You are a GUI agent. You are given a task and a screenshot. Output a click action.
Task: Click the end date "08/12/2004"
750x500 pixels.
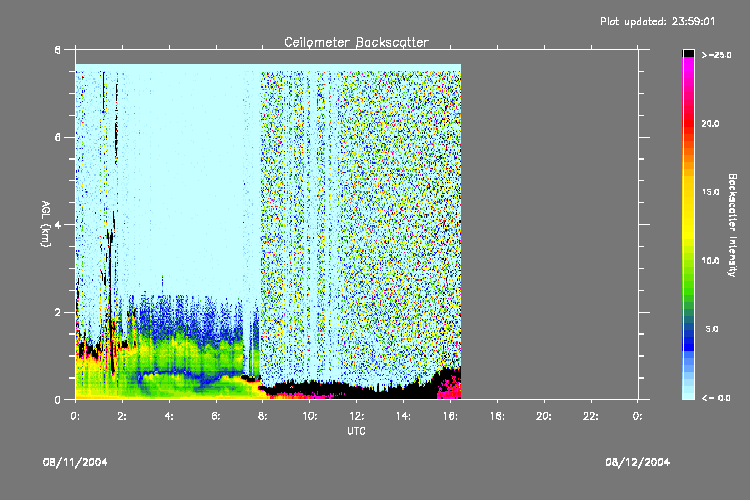638,462
